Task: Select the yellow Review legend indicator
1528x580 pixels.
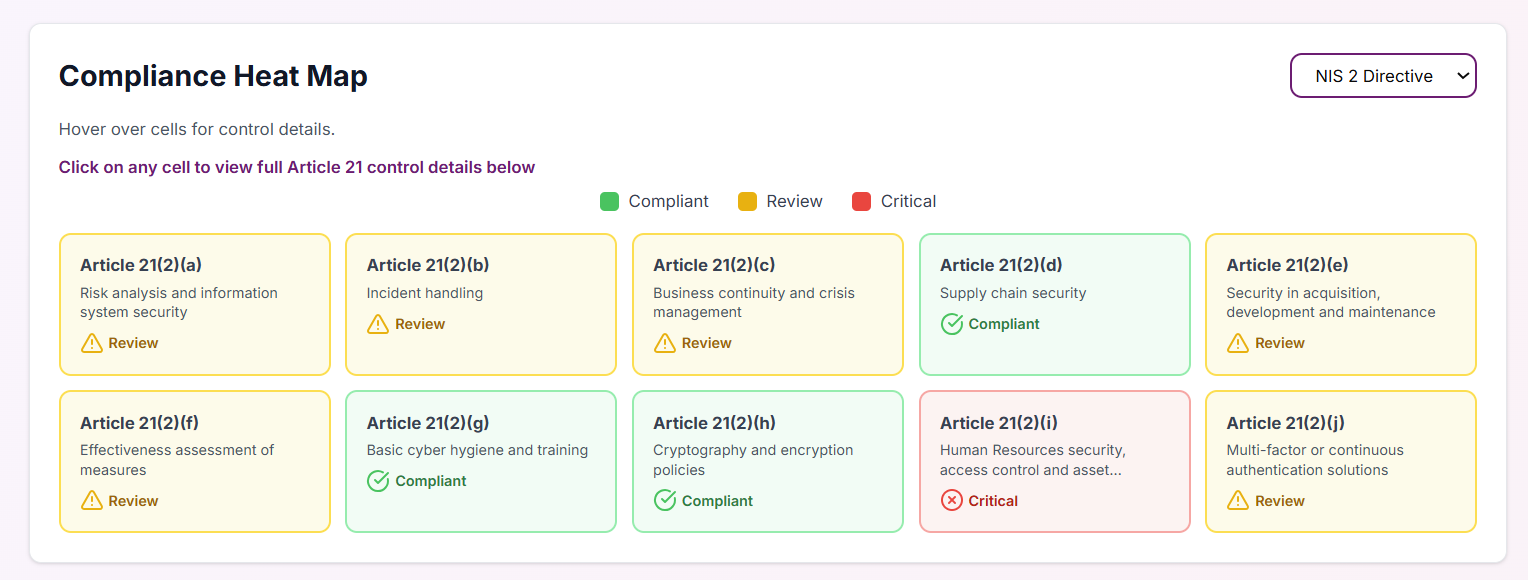Action: point(747,201)
